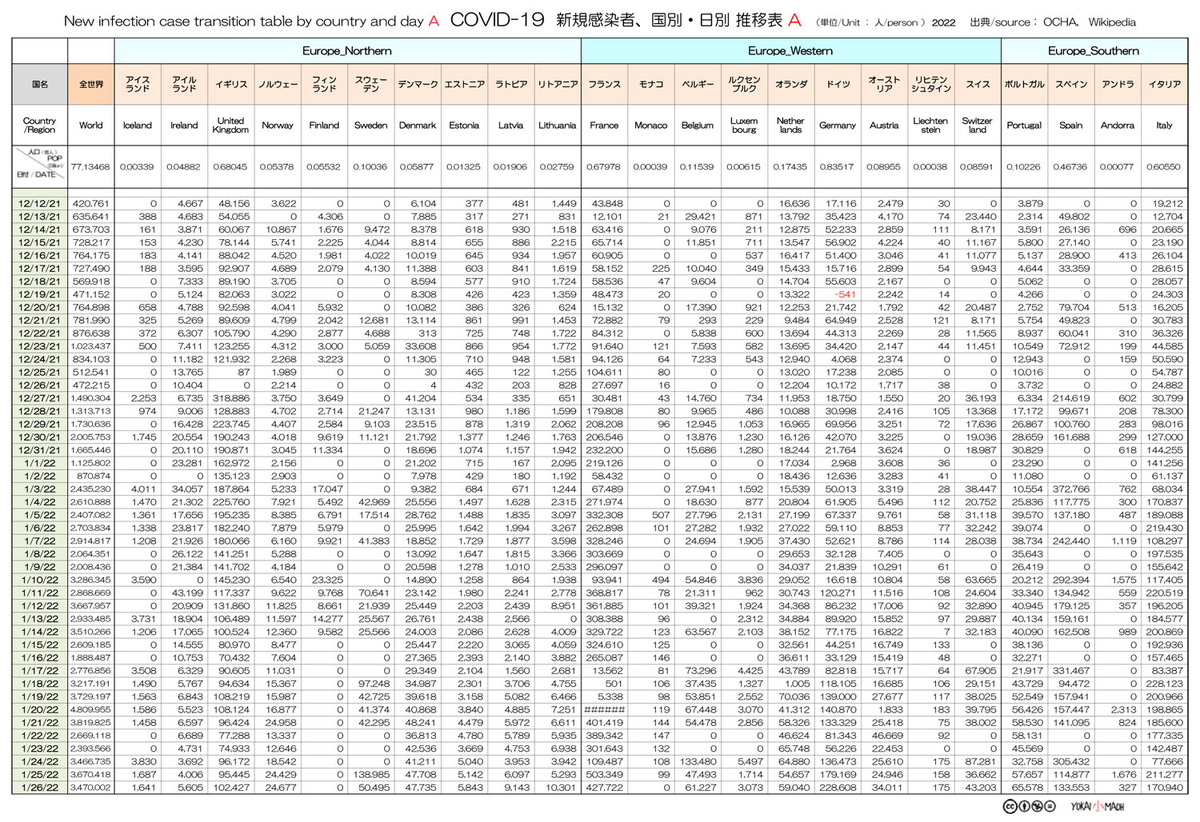The height and width of the screenshot is (822, 1200).
Task: Click the ドイツ Japanese header
Action: (837, 85)
